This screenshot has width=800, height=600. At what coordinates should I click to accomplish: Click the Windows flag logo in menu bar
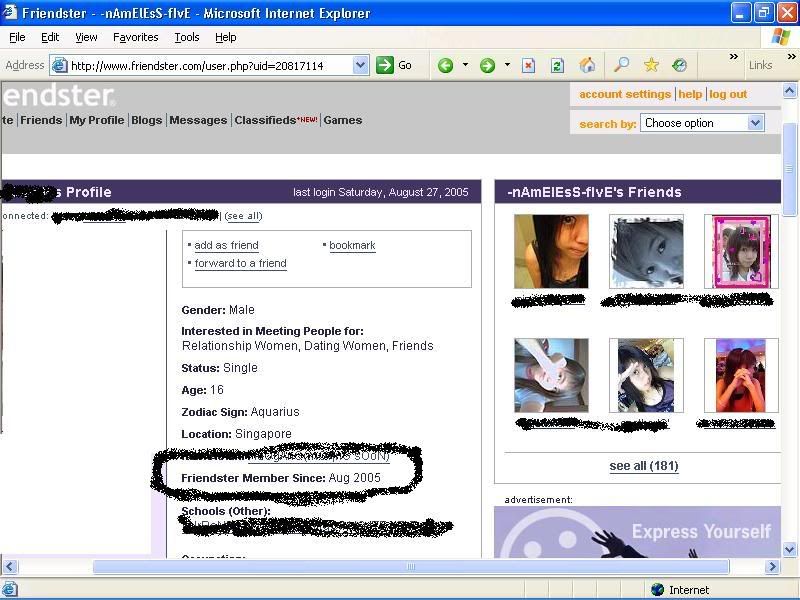pyautogui.click(x=781, y=37)
